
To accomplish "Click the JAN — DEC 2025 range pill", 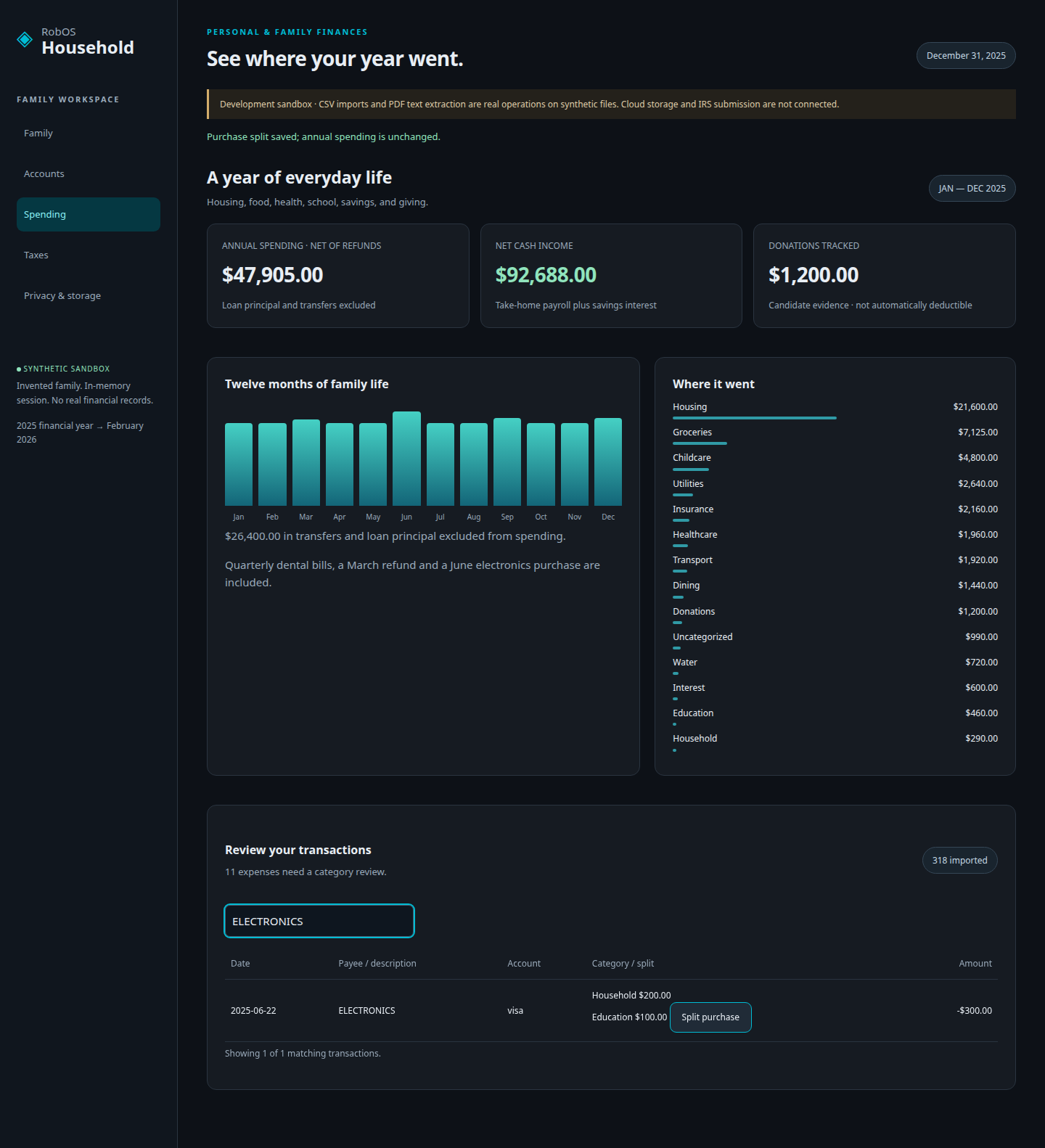I will coord(972,189).
